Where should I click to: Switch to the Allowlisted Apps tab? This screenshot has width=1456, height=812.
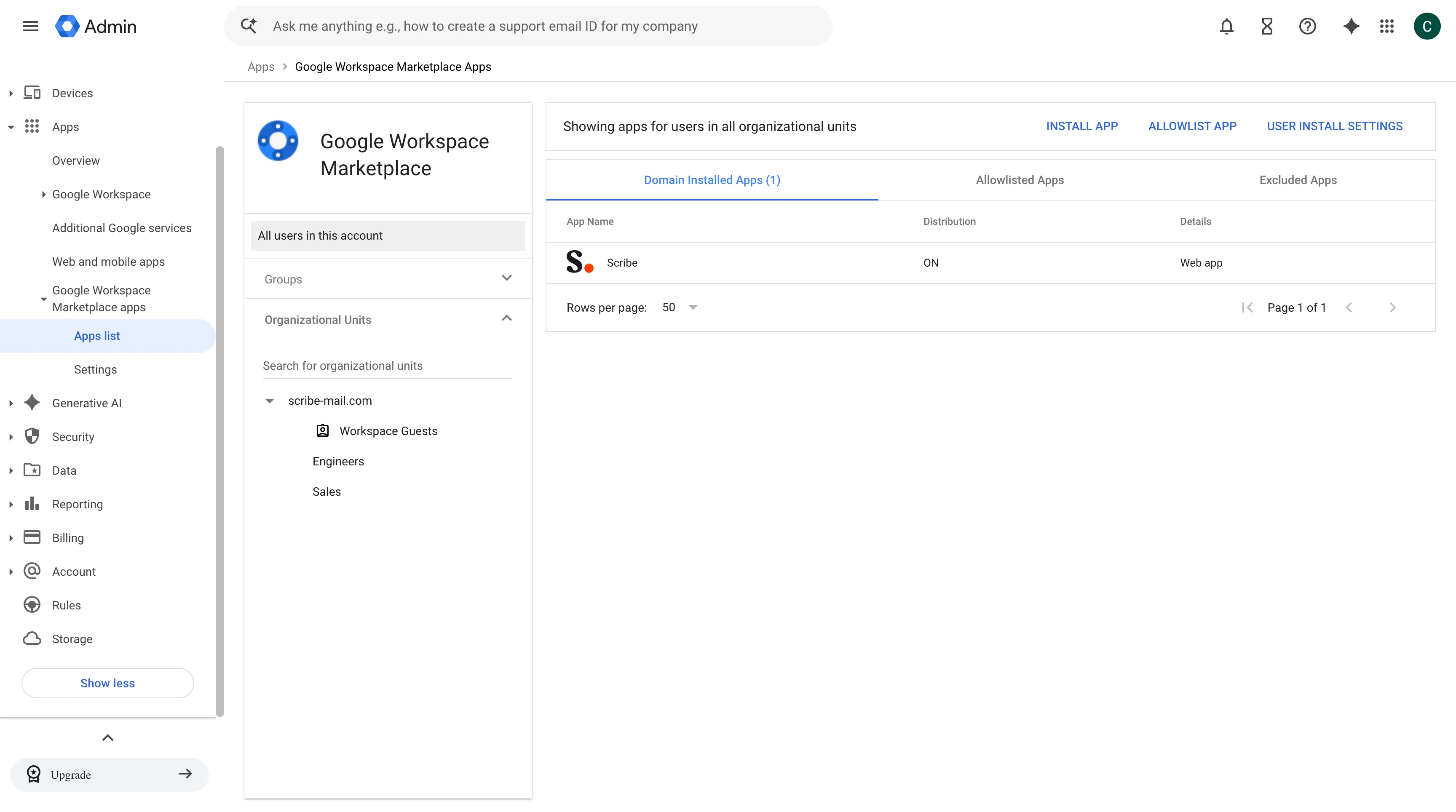1020,180
